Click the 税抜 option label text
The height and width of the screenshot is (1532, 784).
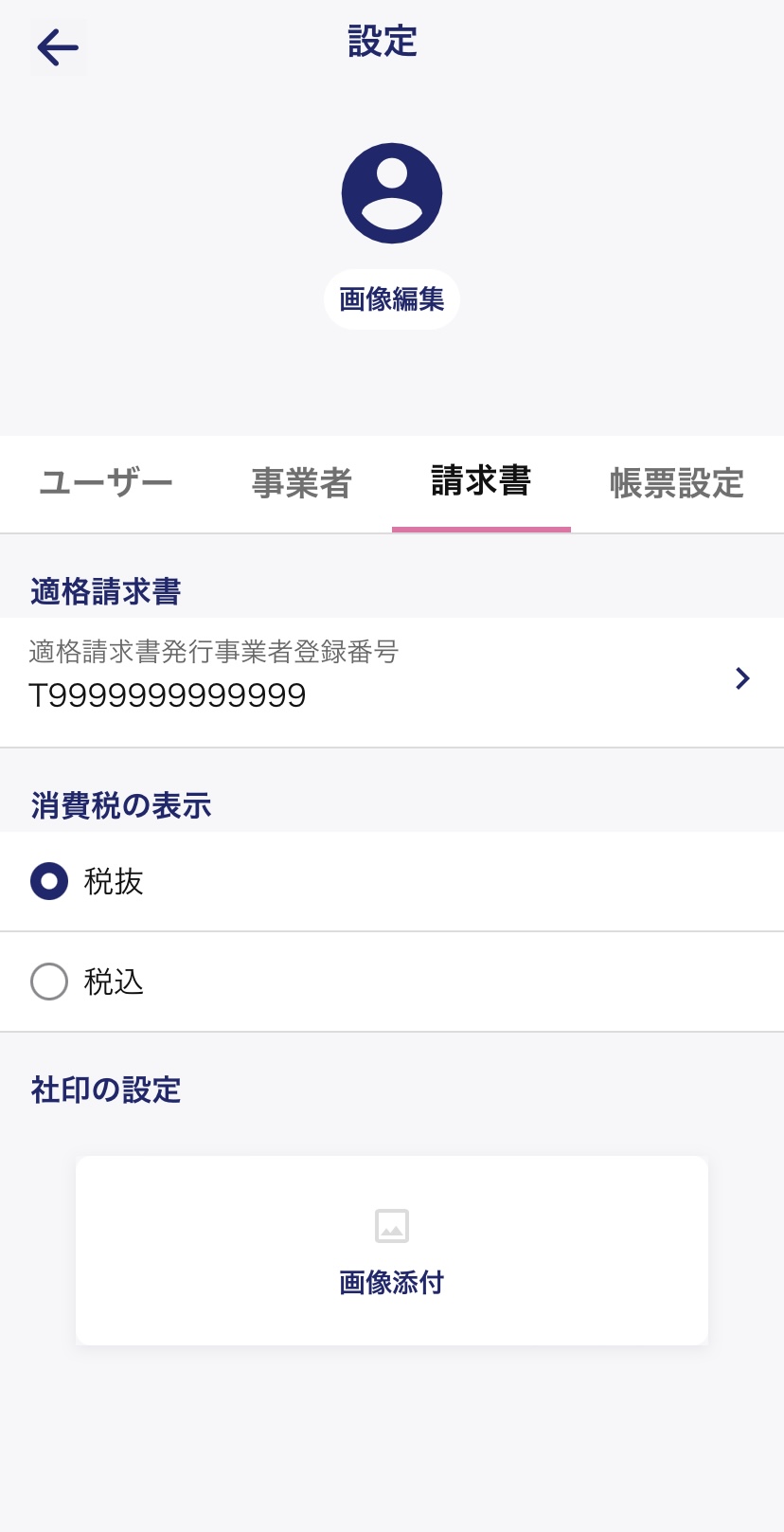point(114,881)
